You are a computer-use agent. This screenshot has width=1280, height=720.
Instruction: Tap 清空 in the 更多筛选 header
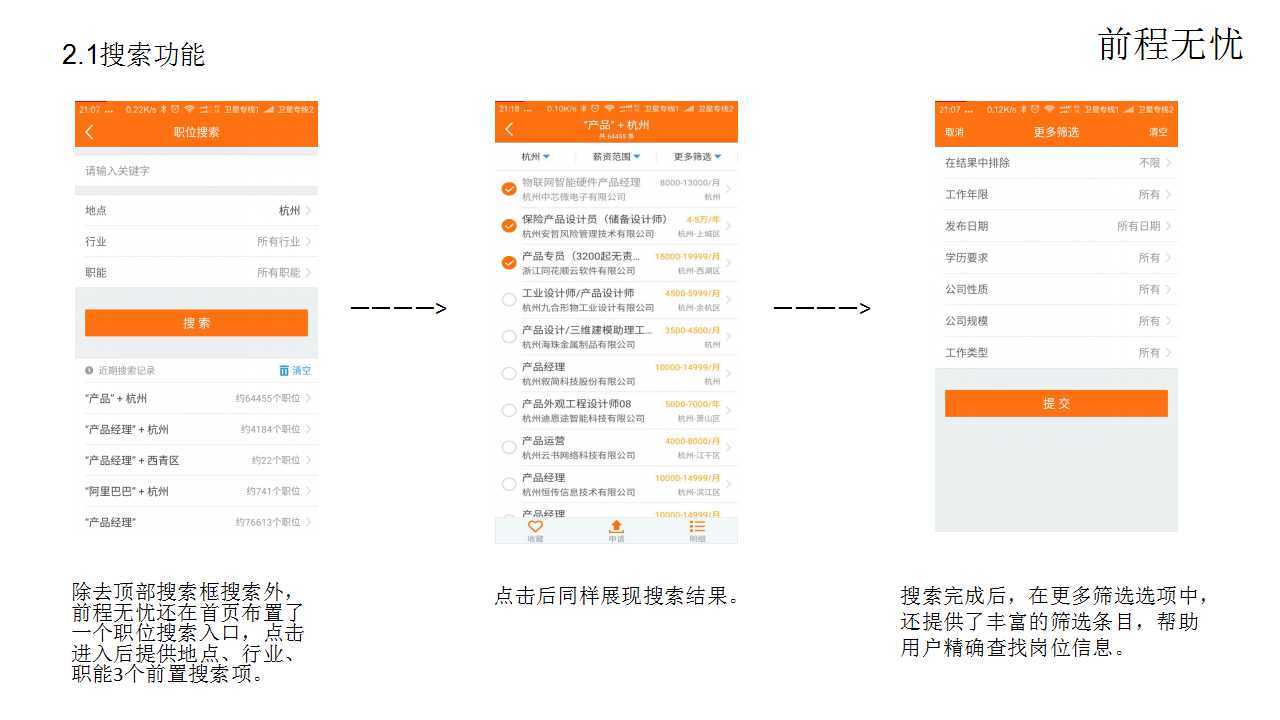1158,132
